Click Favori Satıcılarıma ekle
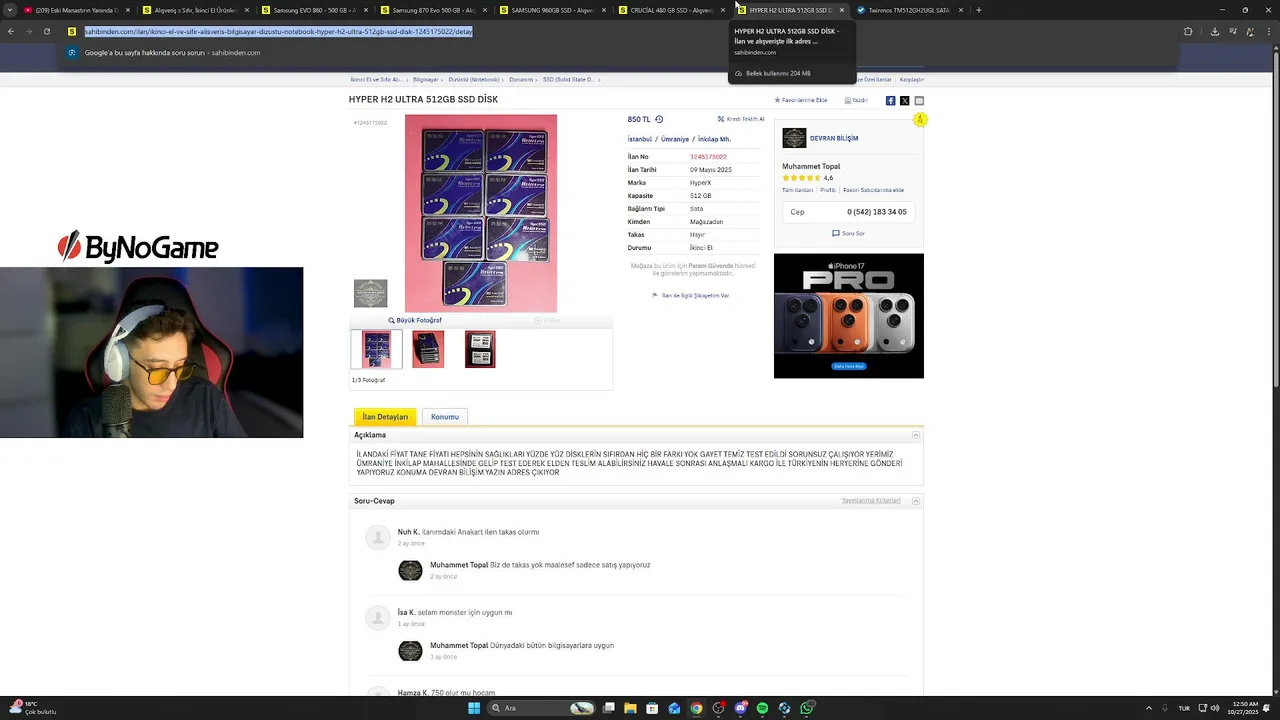 873,190
